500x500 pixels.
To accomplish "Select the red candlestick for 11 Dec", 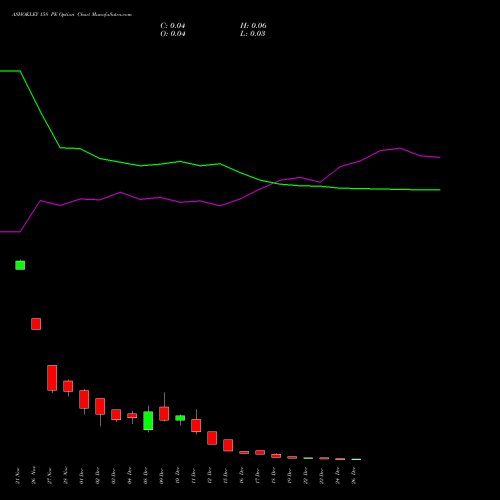I will tap(196, 425).
